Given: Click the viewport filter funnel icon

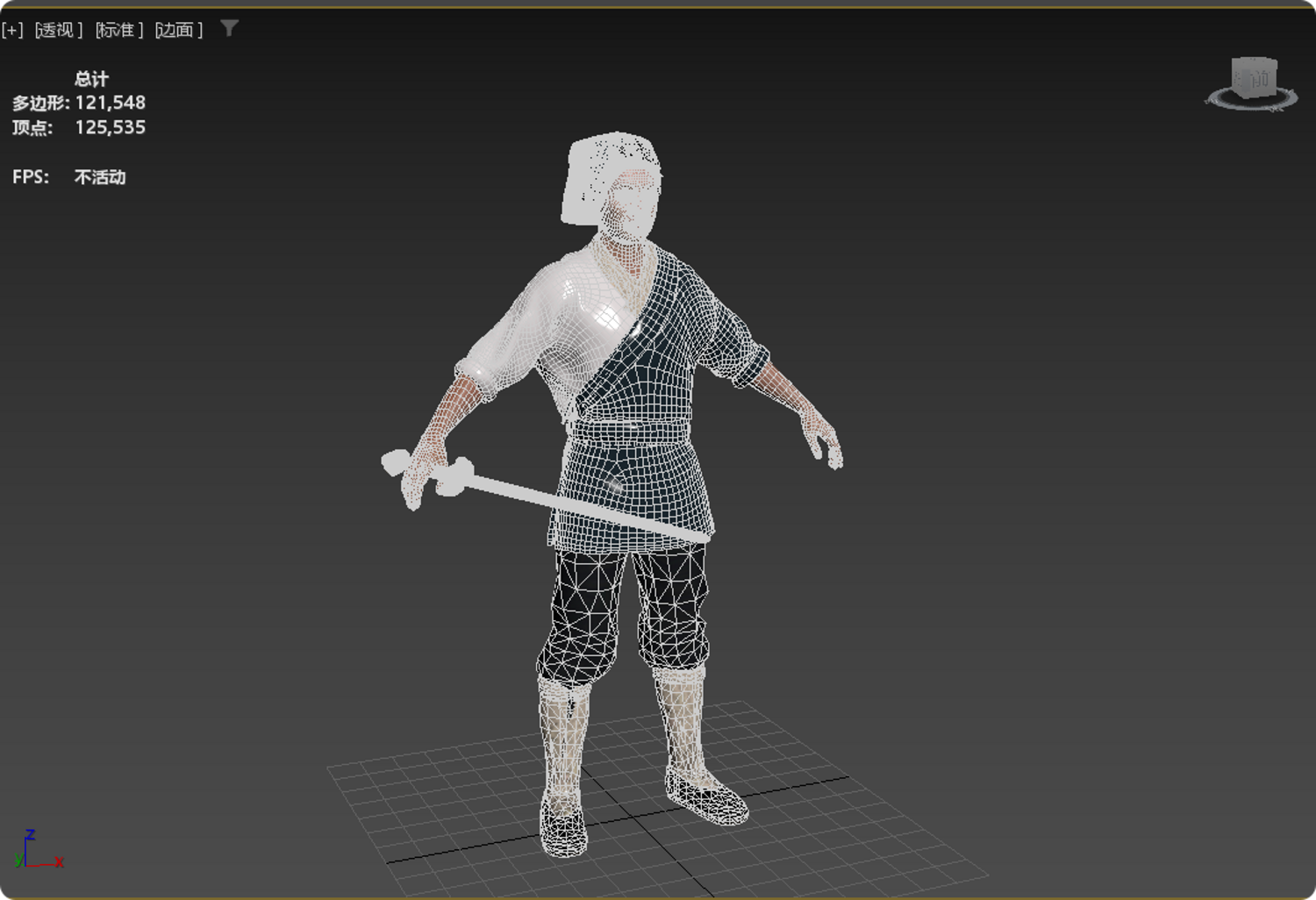Looking at the screenshot, I should [229, 29].
